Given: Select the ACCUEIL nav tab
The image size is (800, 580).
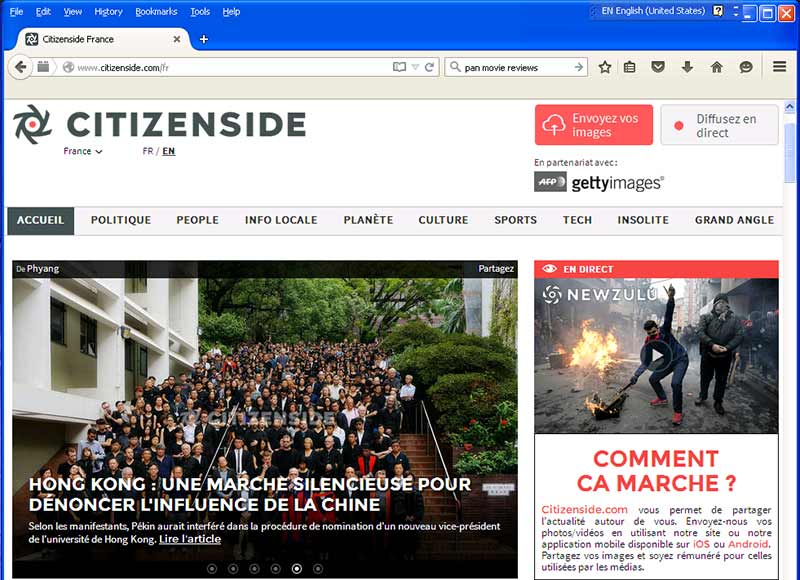Looking at the screenshot, I should click(40, 220).
